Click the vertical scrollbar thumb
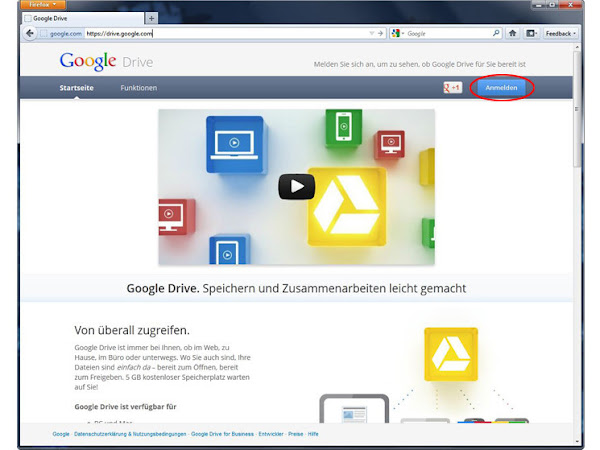The image size is (600, 450). [x=577, y=109]
